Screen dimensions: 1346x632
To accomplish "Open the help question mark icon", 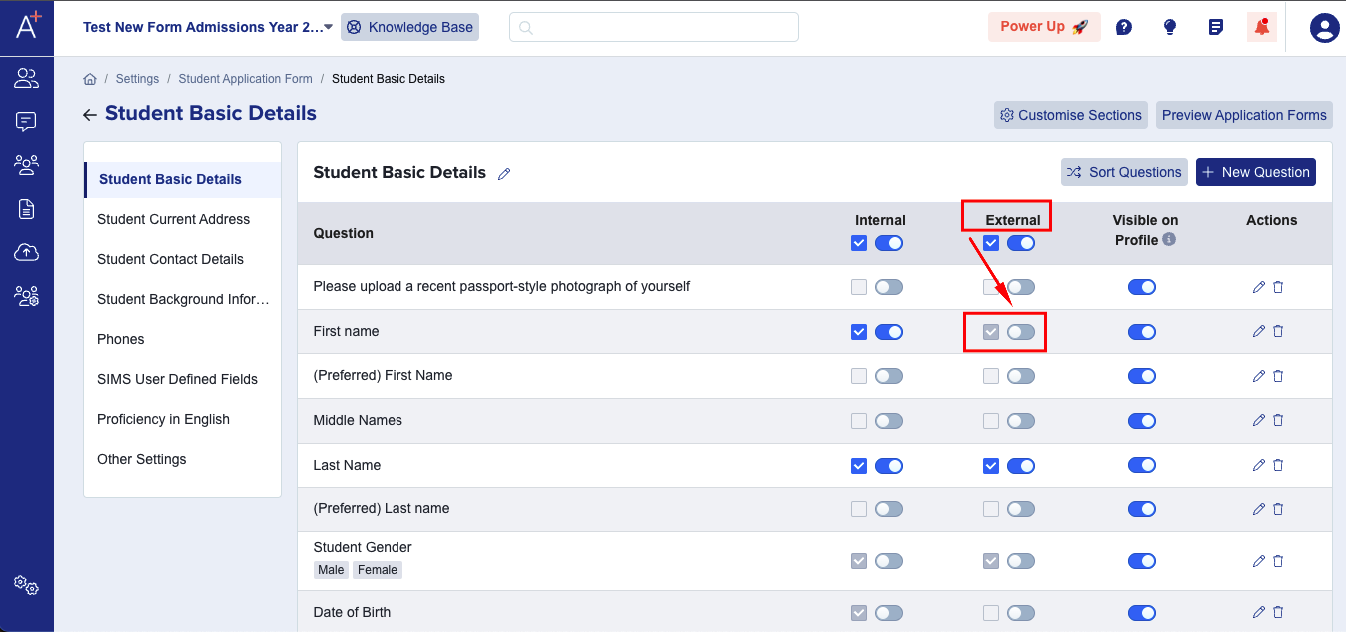I will (1123, 27).
